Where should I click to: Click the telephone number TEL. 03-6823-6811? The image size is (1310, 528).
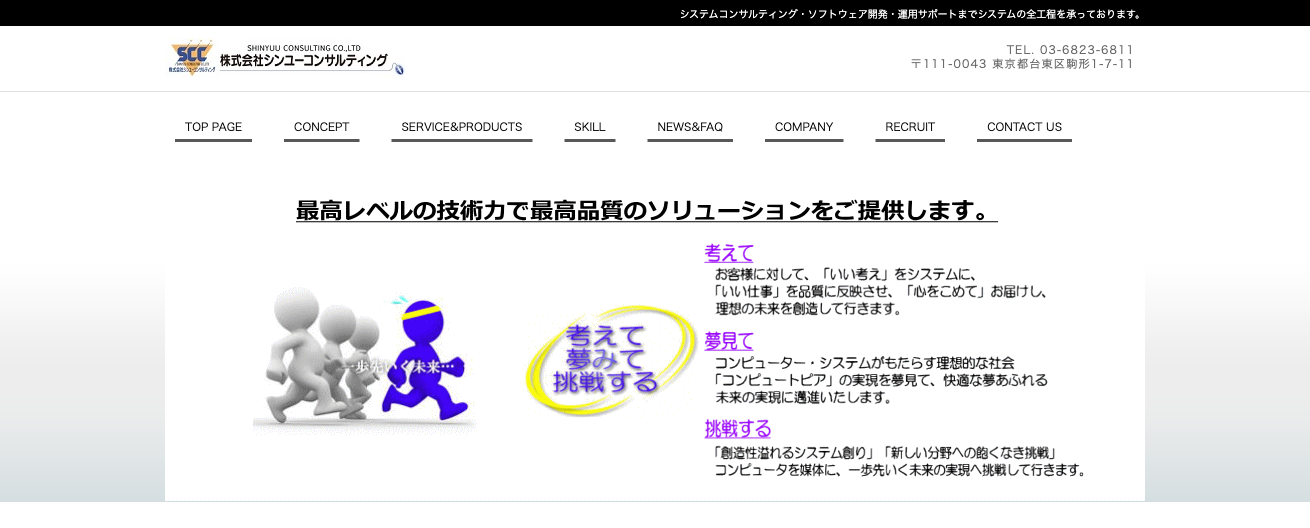[x=1070, y=49]
